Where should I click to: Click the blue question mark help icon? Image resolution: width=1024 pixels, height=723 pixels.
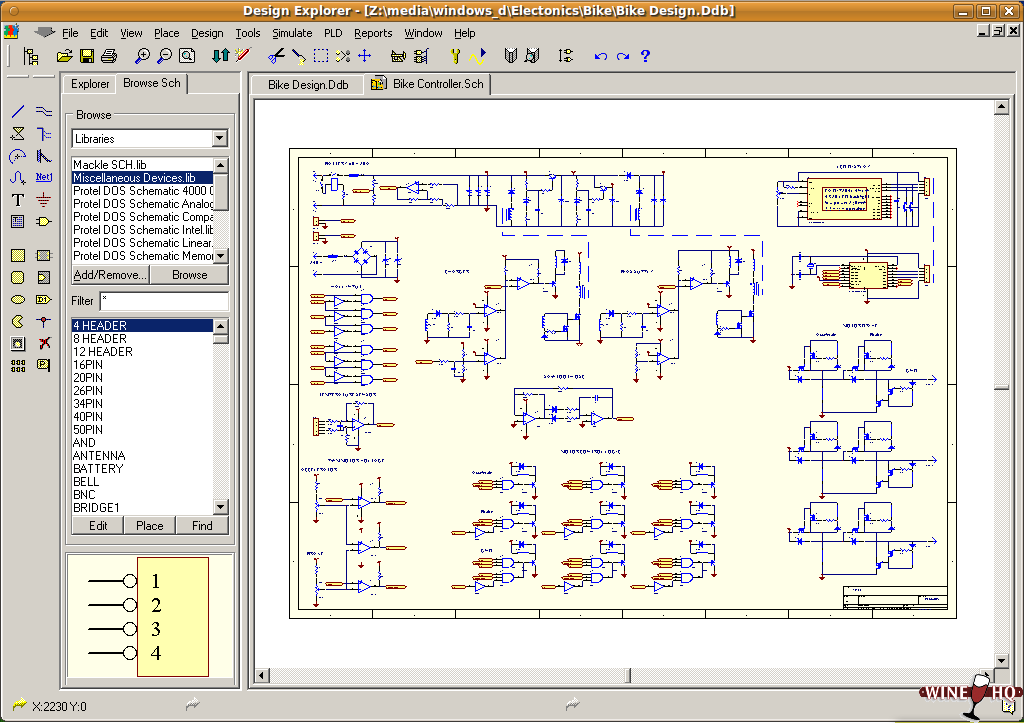click(x=645, y=56)
